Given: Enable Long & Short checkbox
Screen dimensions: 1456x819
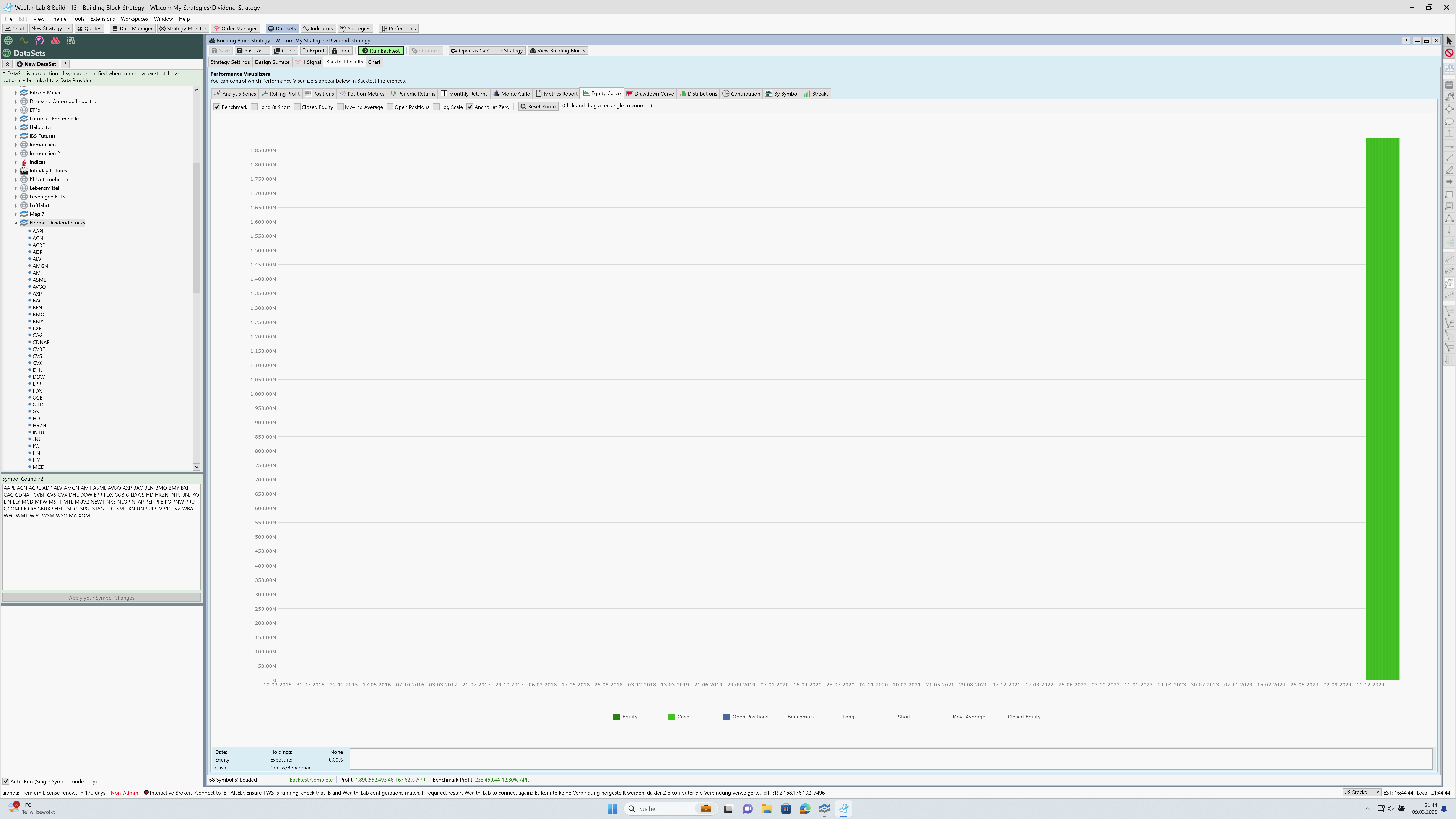Looking at the screenshot, I should click(x=254, y=107).
